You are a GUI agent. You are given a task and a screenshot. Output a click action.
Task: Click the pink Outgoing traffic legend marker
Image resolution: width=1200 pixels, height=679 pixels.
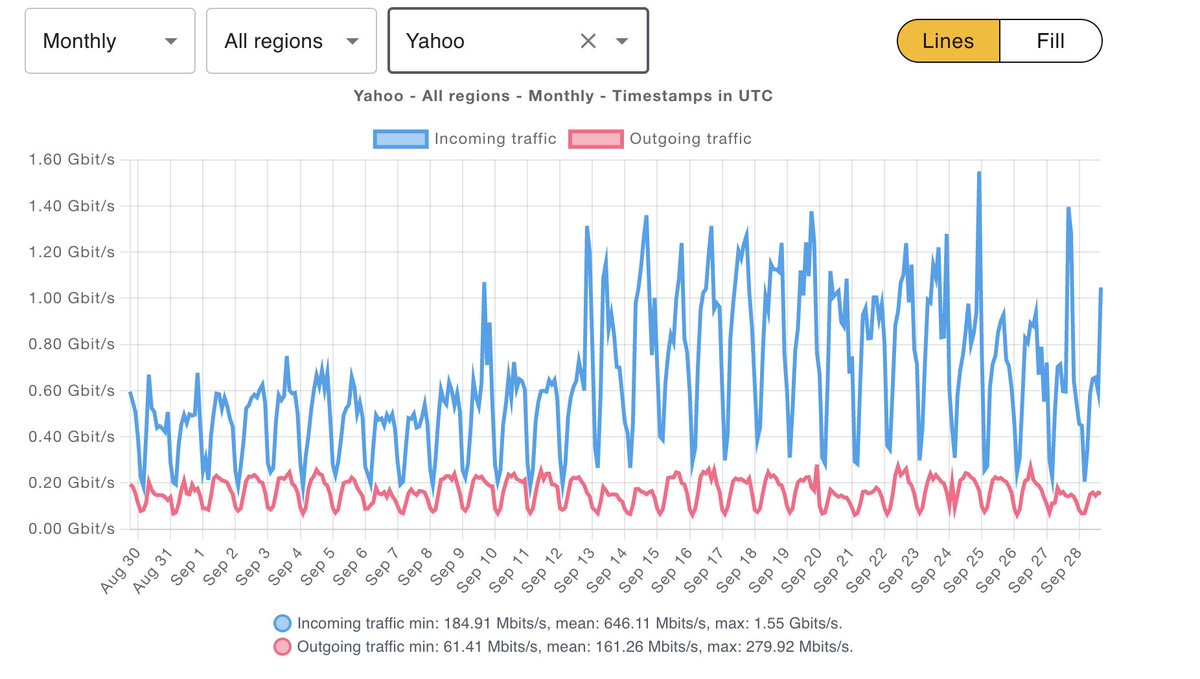pyautogui.click(x=594, y=138)
